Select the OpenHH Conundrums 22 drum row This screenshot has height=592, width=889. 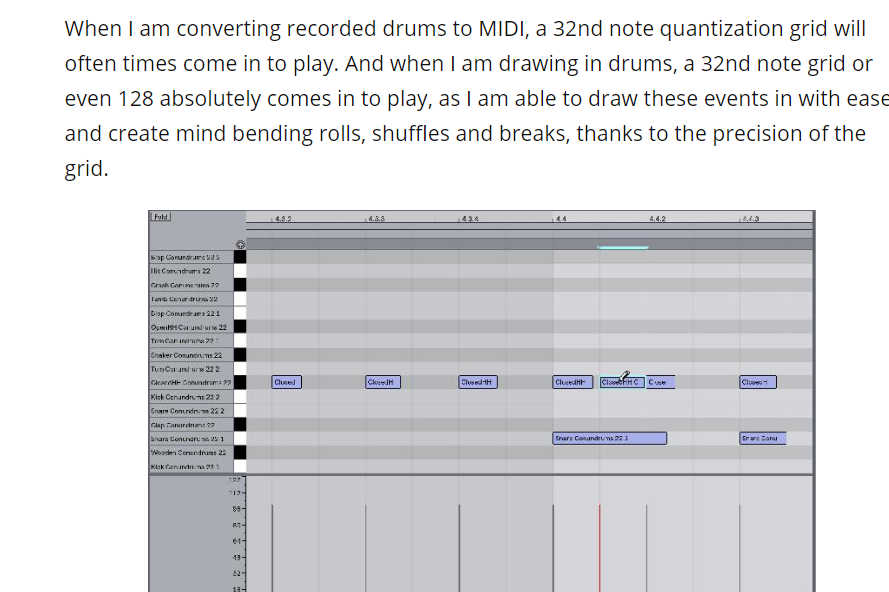tap(191, 327)
